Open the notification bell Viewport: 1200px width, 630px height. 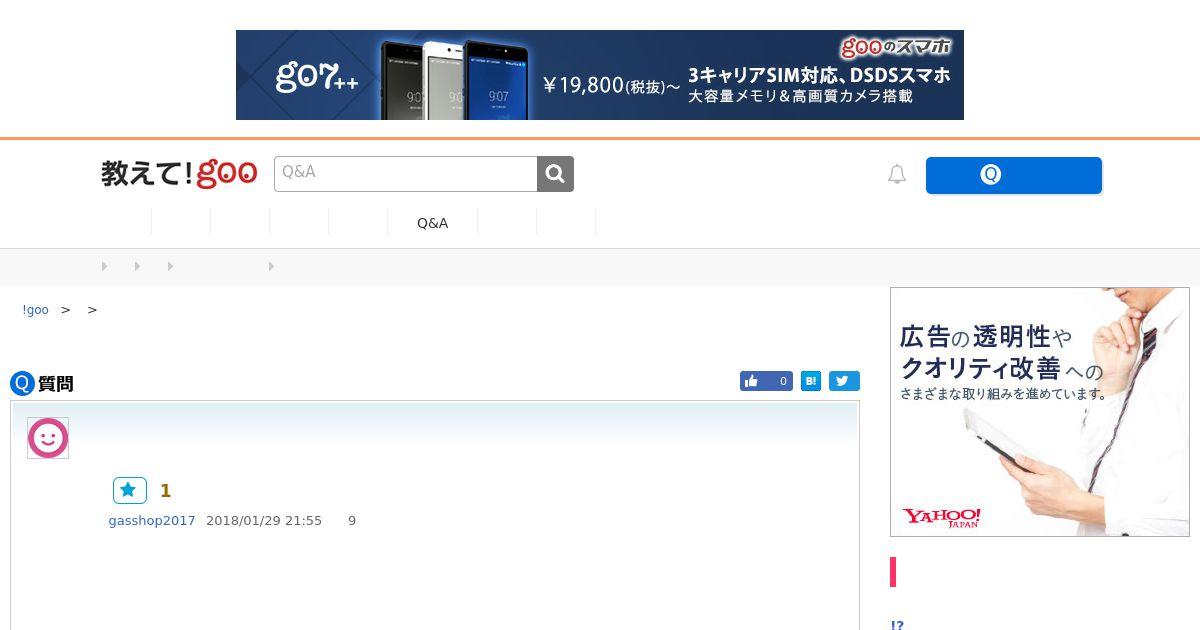pos(897,175)
